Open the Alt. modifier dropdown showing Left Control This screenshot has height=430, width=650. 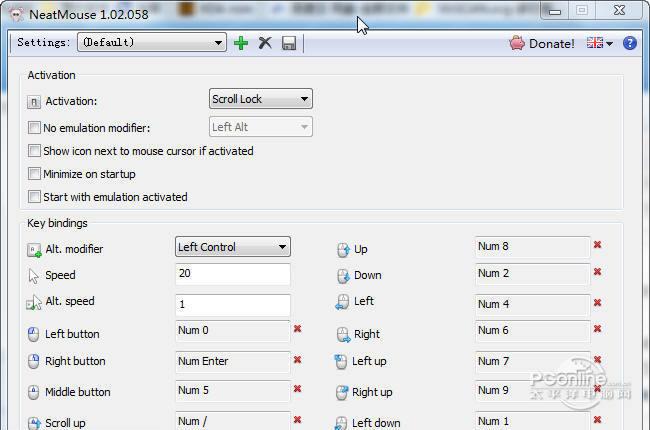click(233, 247)
